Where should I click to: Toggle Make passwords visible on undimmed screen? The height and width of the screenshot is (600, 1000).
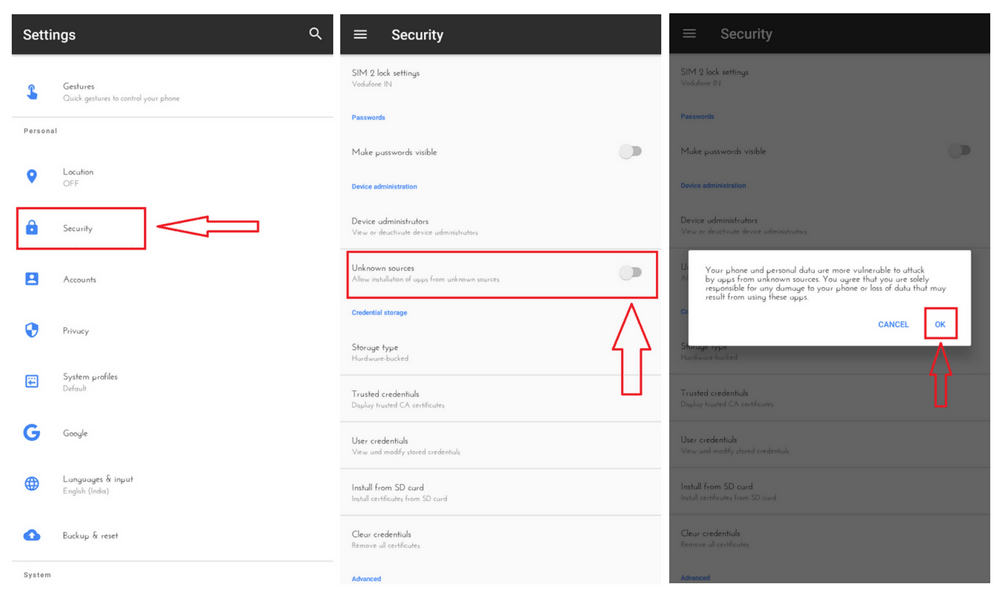pos(630,152)
